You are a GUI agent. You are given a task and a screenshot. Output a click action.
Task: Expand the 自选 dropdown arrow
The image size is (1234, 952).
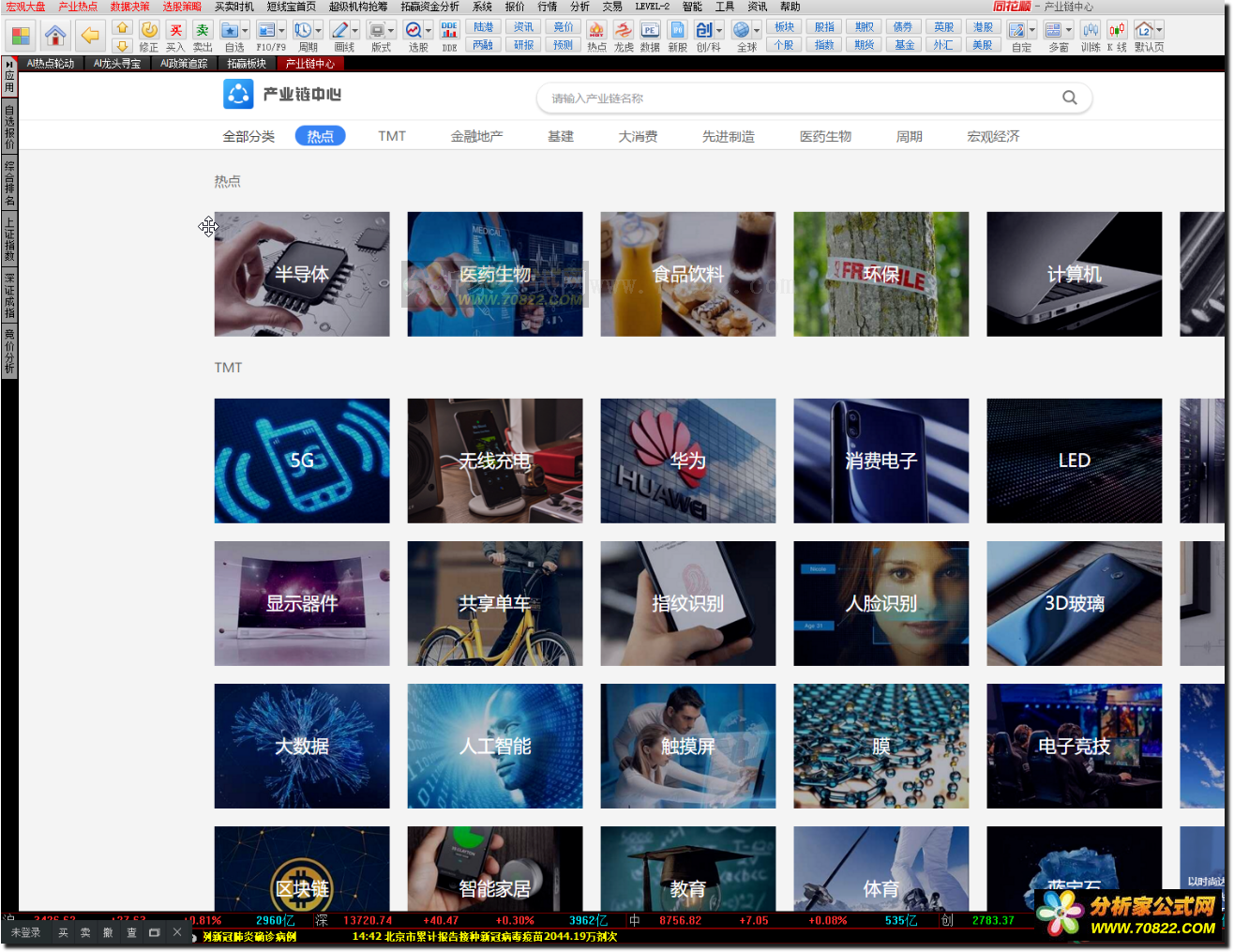click(x=245, y=30)
